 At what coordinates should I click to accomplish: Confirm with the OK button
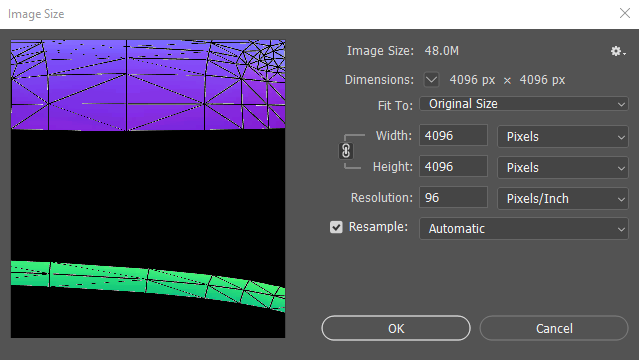tap(396, 328)
